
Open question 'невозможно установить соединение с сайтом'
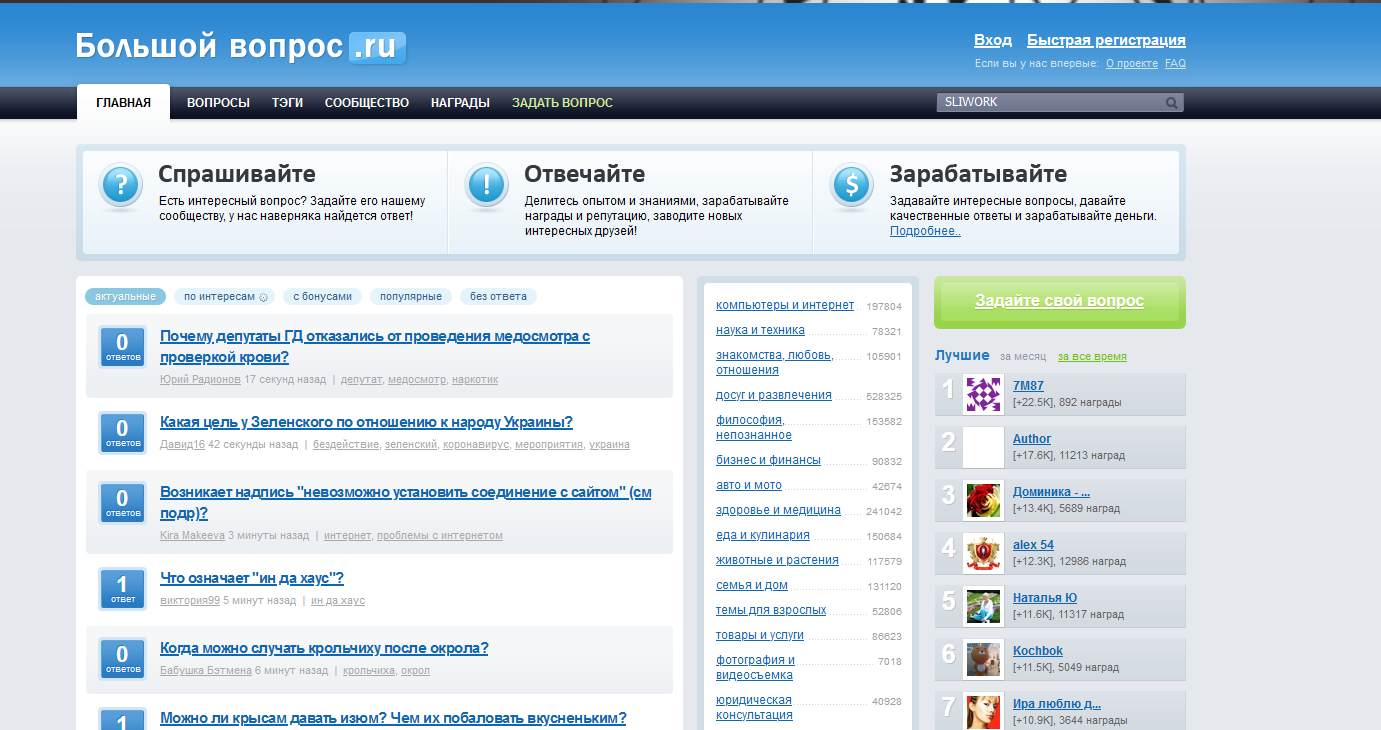point(406,503)
